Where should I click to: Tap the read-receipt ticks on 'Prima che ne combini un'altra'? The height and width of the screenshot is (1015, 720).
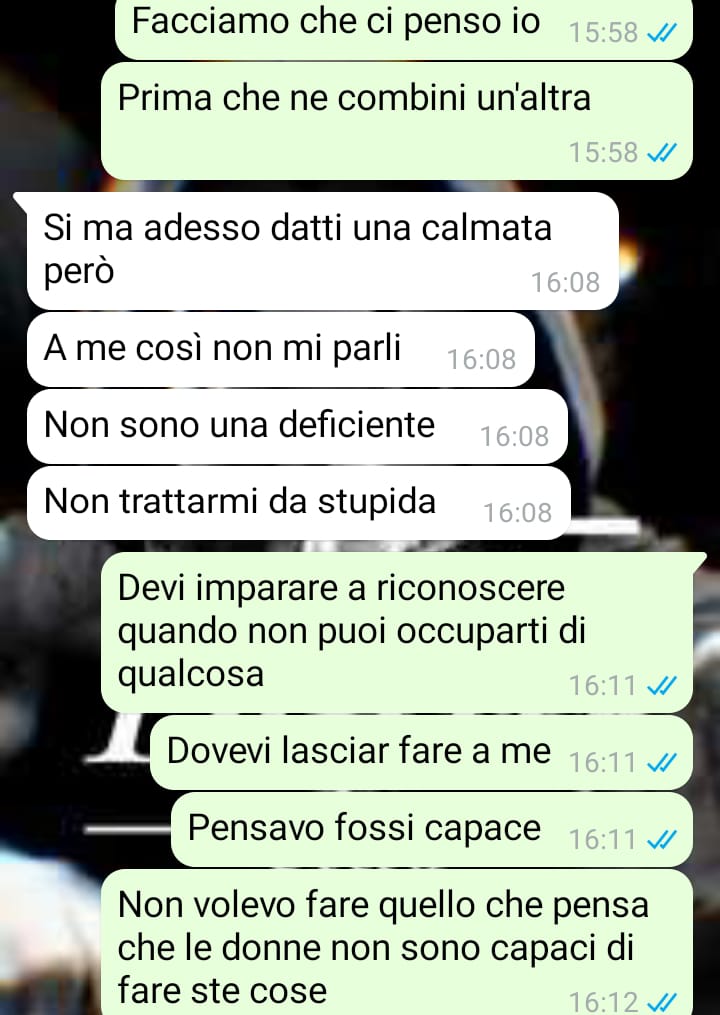click(662, 153)
